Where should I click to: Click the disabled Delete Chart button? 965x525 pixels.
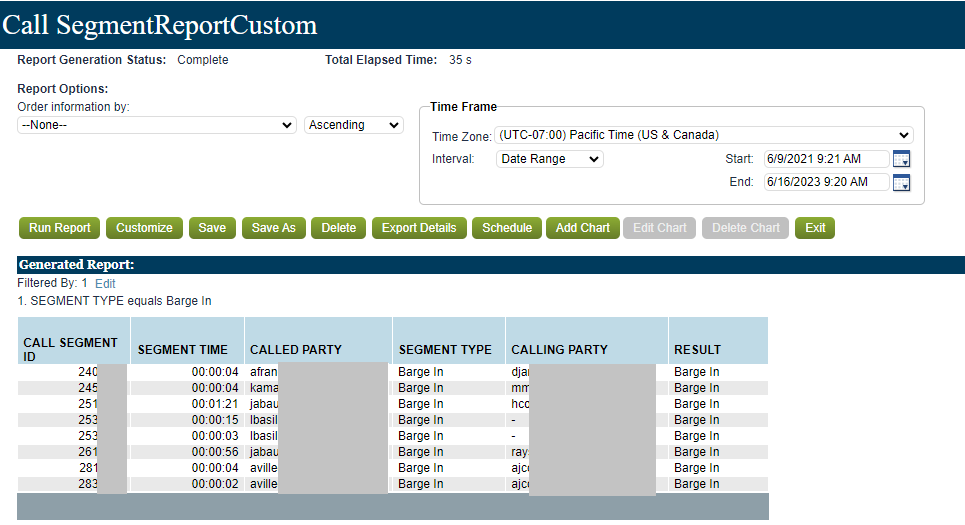point(746,228)
